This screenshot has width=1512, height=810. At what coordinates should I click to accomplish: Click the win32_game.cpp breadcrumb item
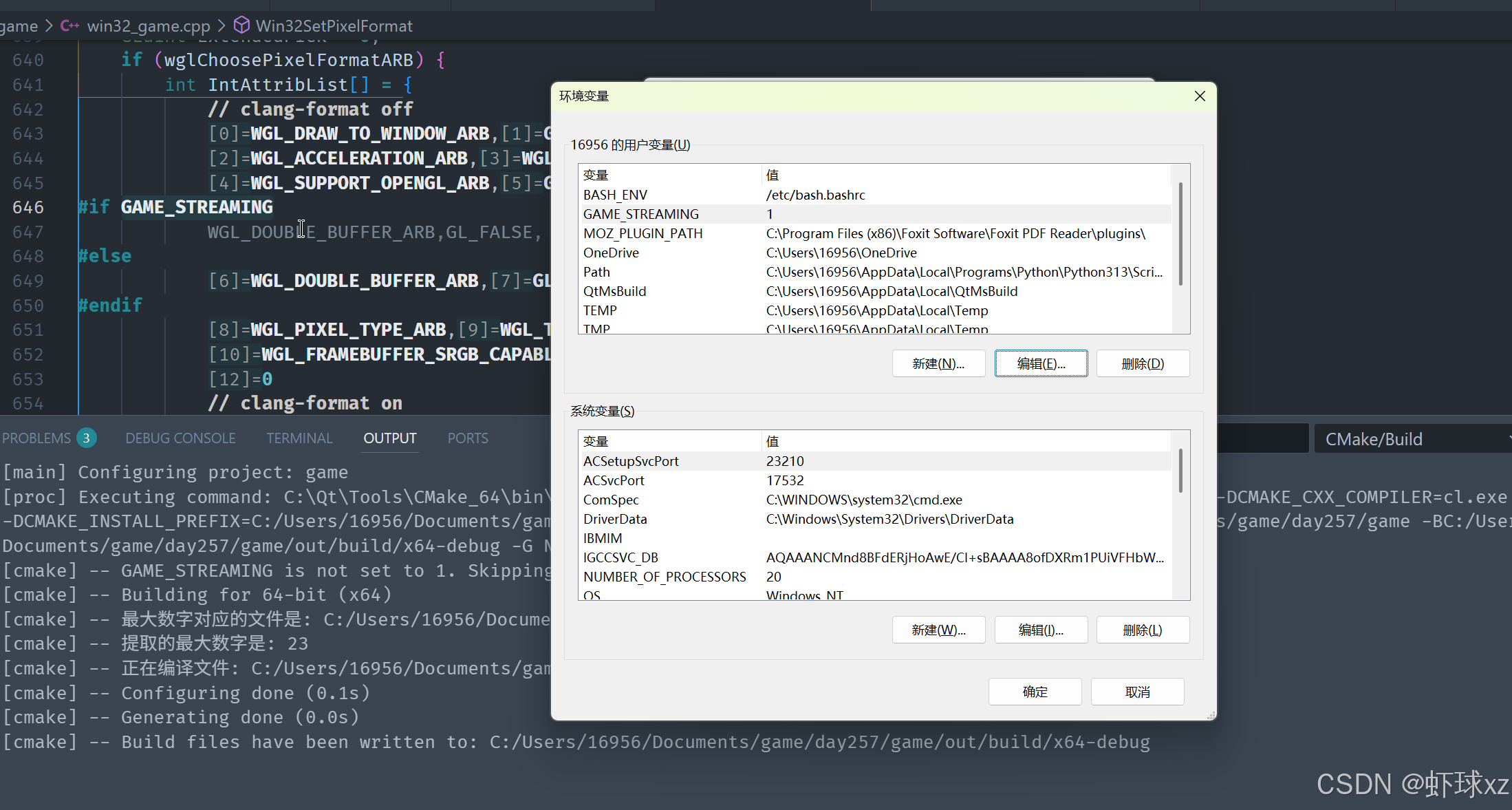148,26
